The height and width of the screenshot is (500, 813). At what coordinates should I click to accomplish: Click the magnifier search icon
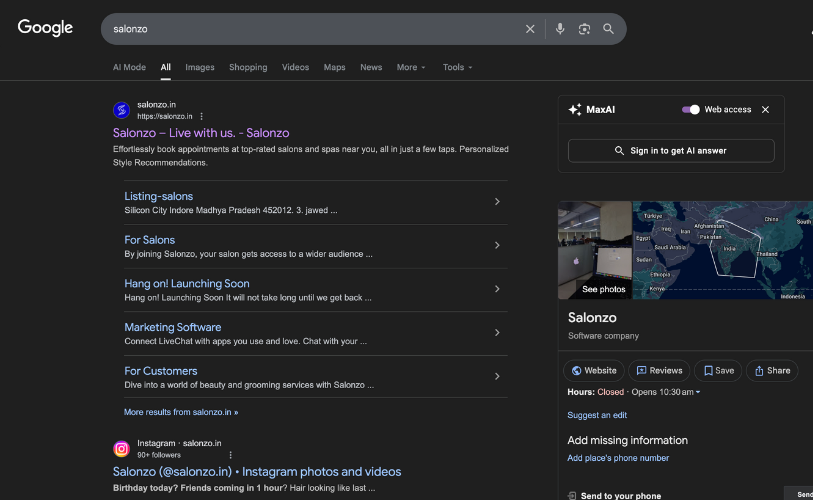pos(608,29)
